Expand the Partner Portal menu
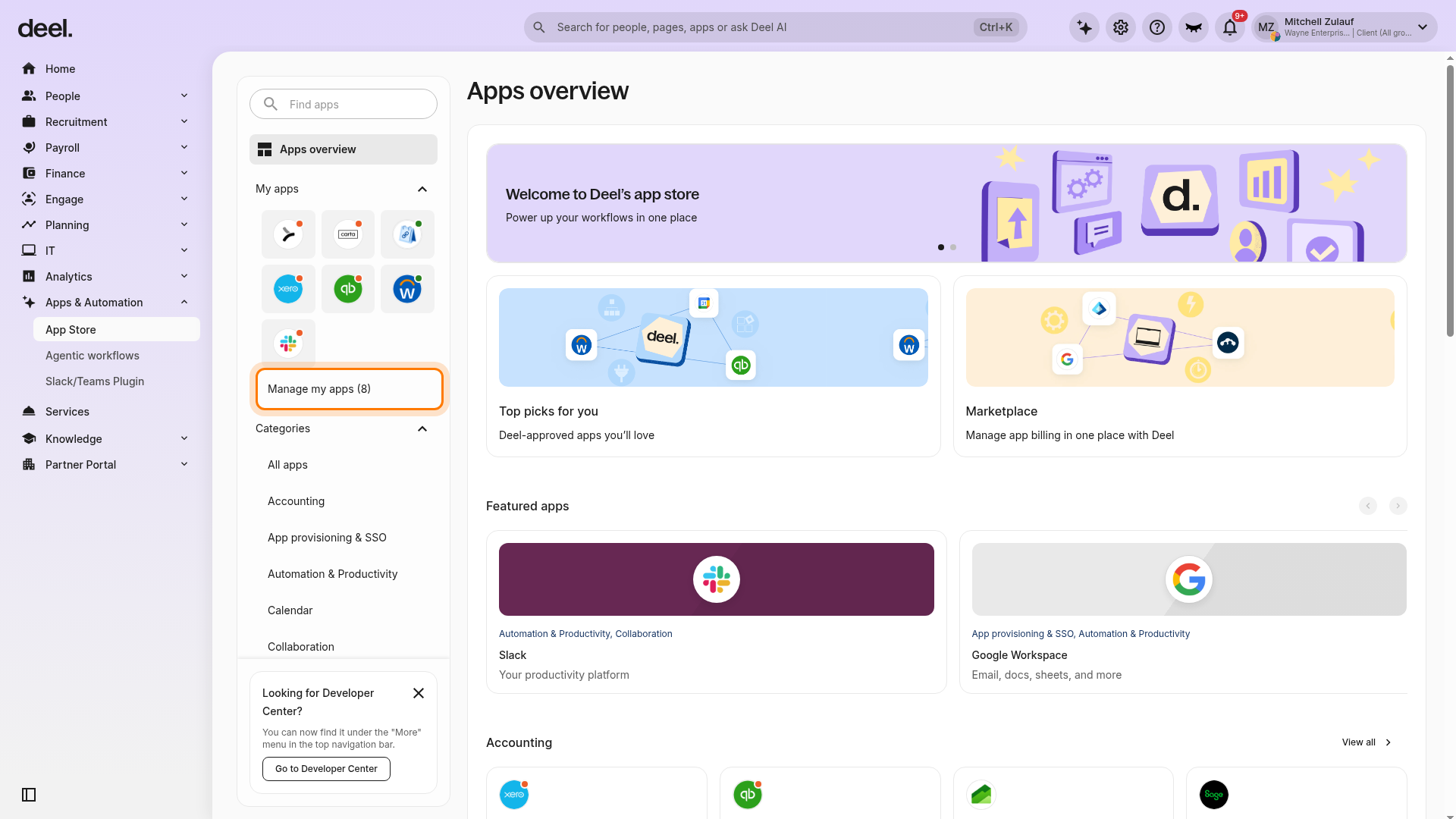This screenshot has height=819, width=1456. pos(184,464)
